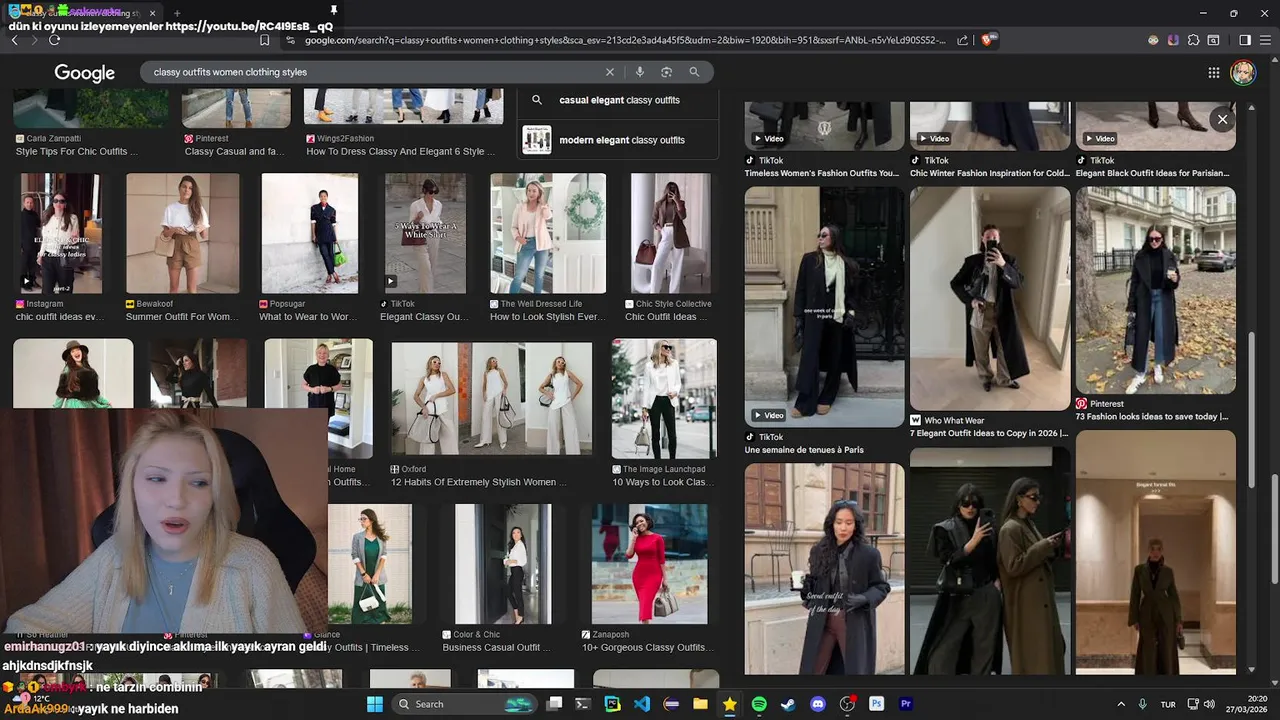Image resolution: width=1280 pixels, height=720 pixels.
Task: Reload the current page
Action: (x=54, y=40)
